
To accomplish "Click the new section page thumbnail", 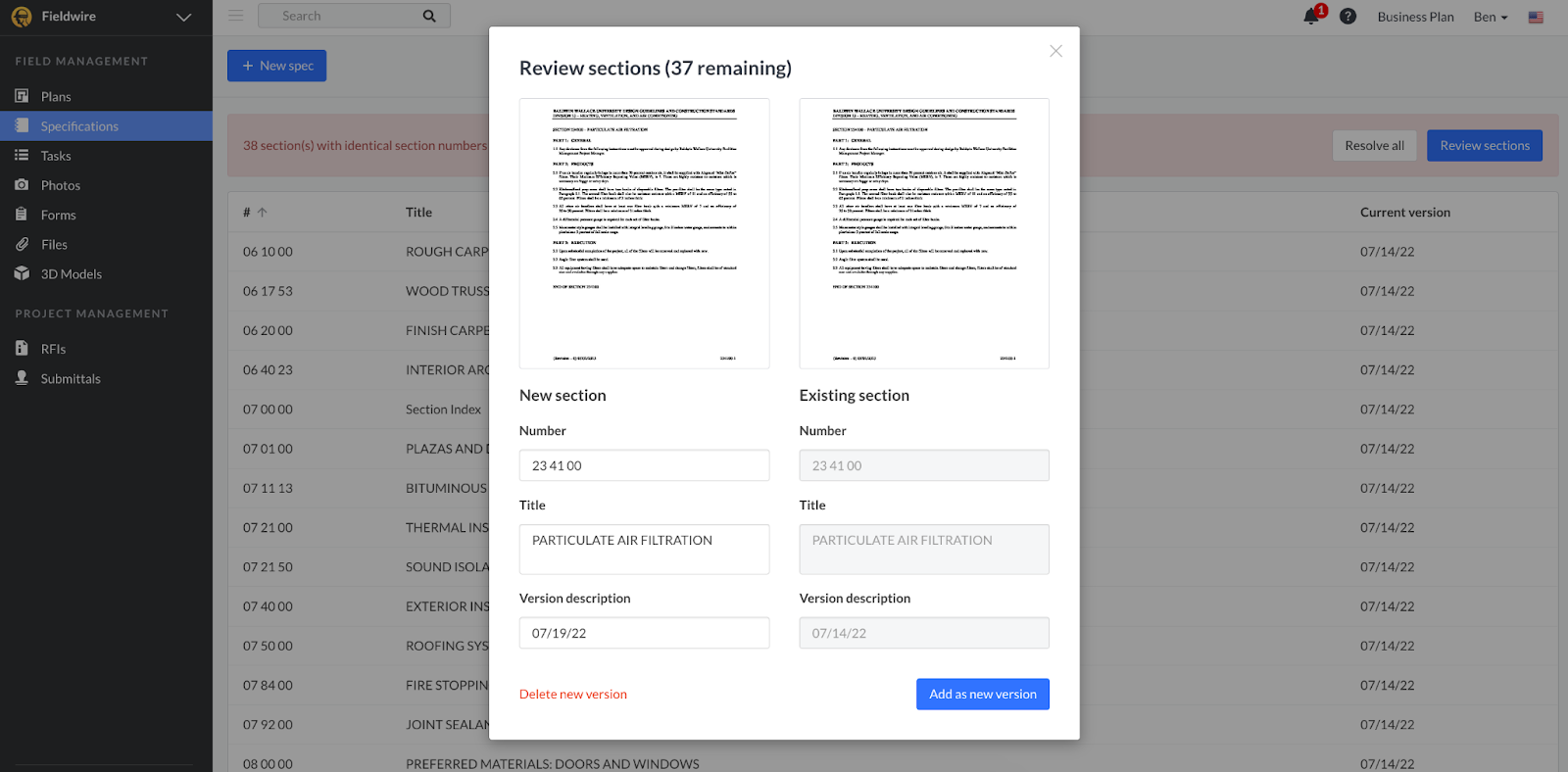I will pos(644,233).
